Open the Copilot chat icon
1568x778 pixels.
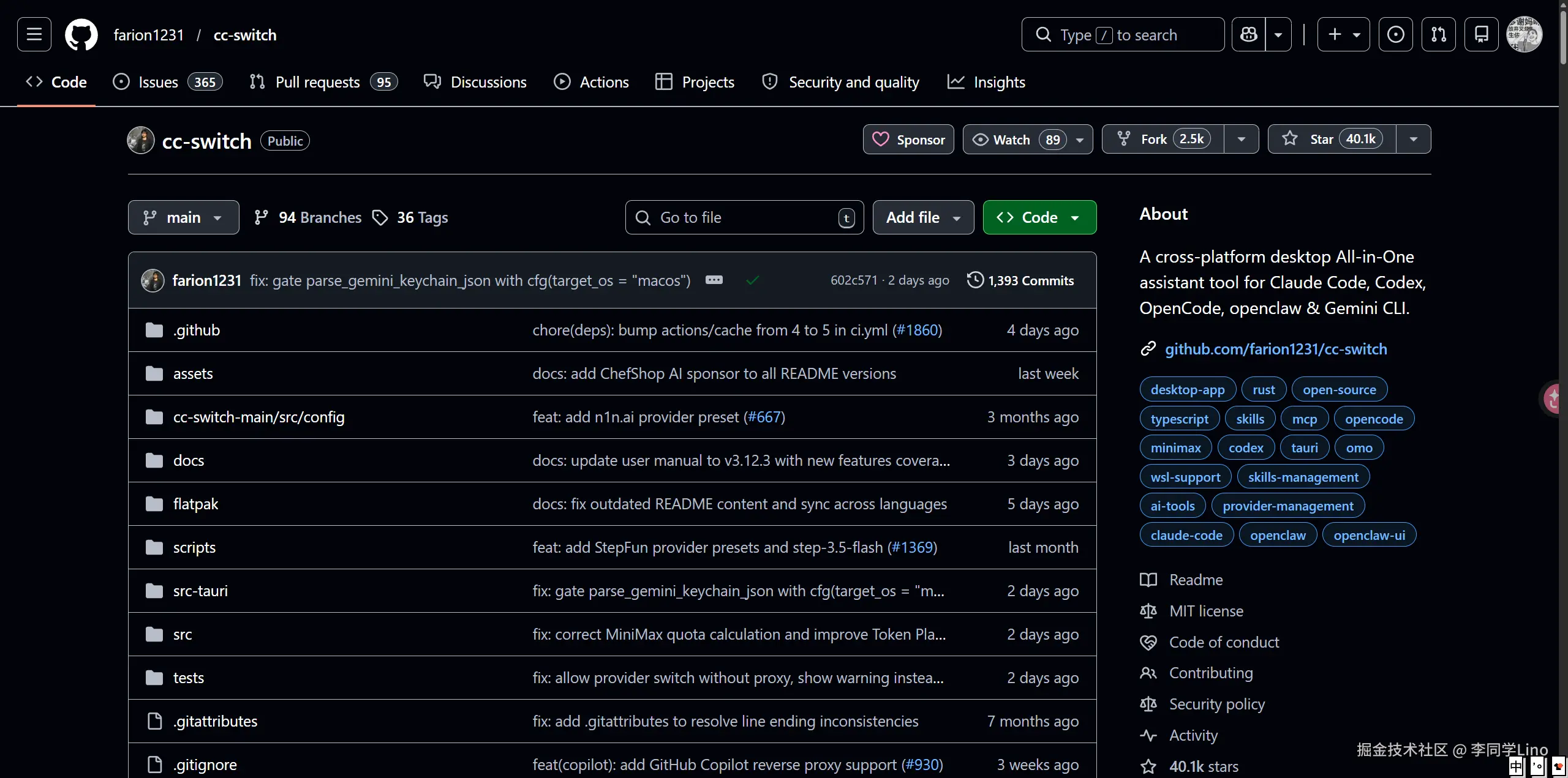[1249, 34]
